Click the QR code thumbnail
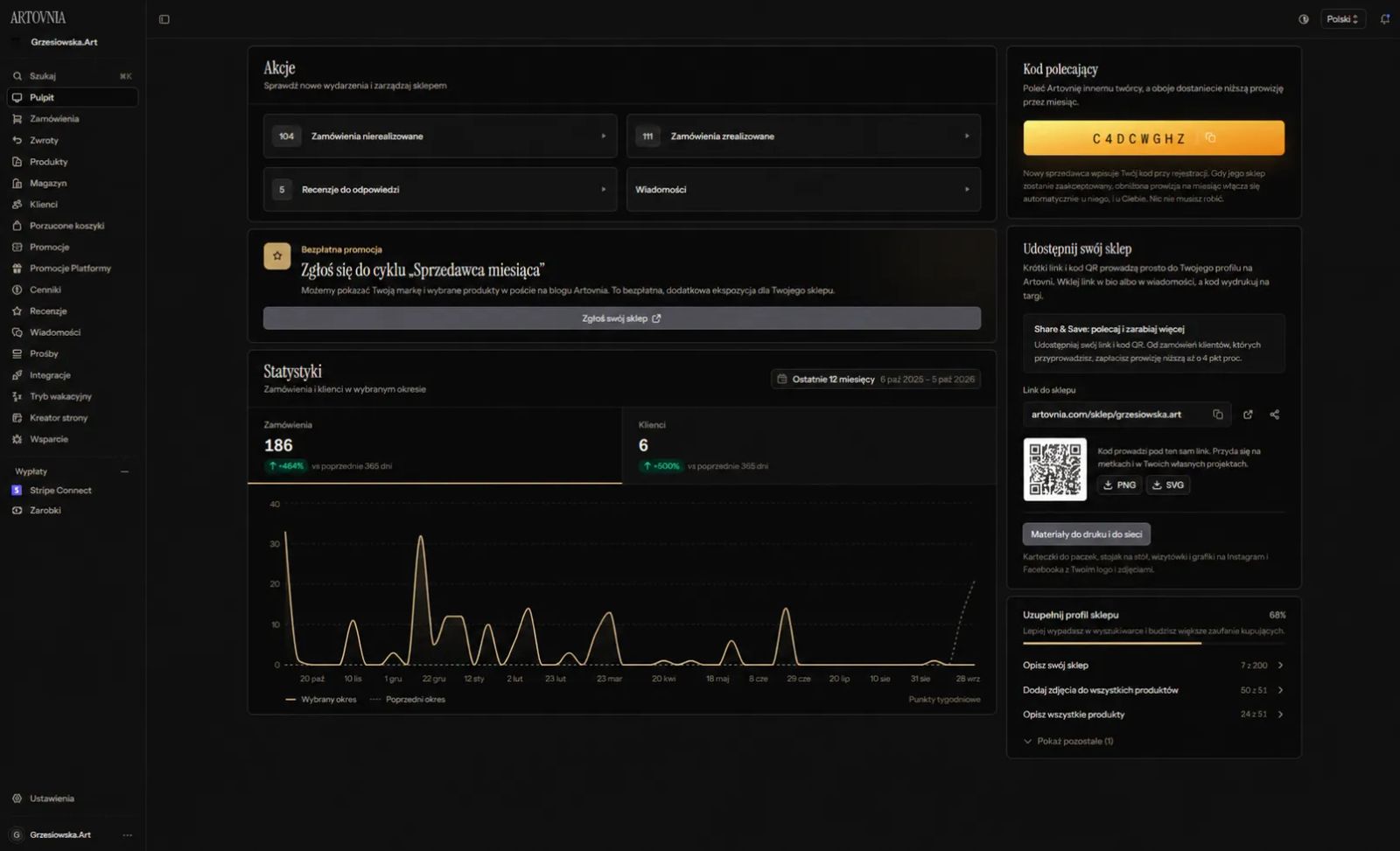 pos(1055,470)
